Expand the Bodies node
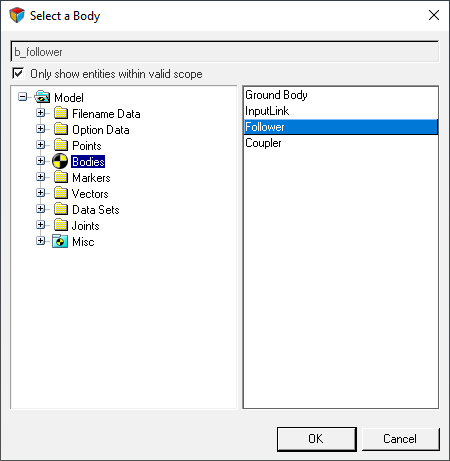This screenshot has height=461, width=450. click(40, 161)
